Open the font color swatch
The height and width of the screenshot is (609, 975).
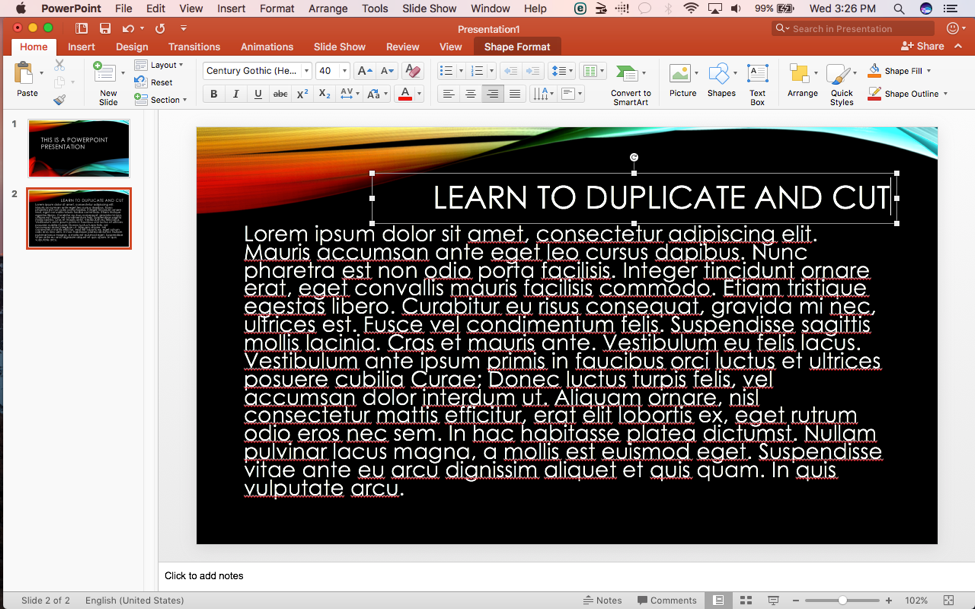(x=403, y=93)
